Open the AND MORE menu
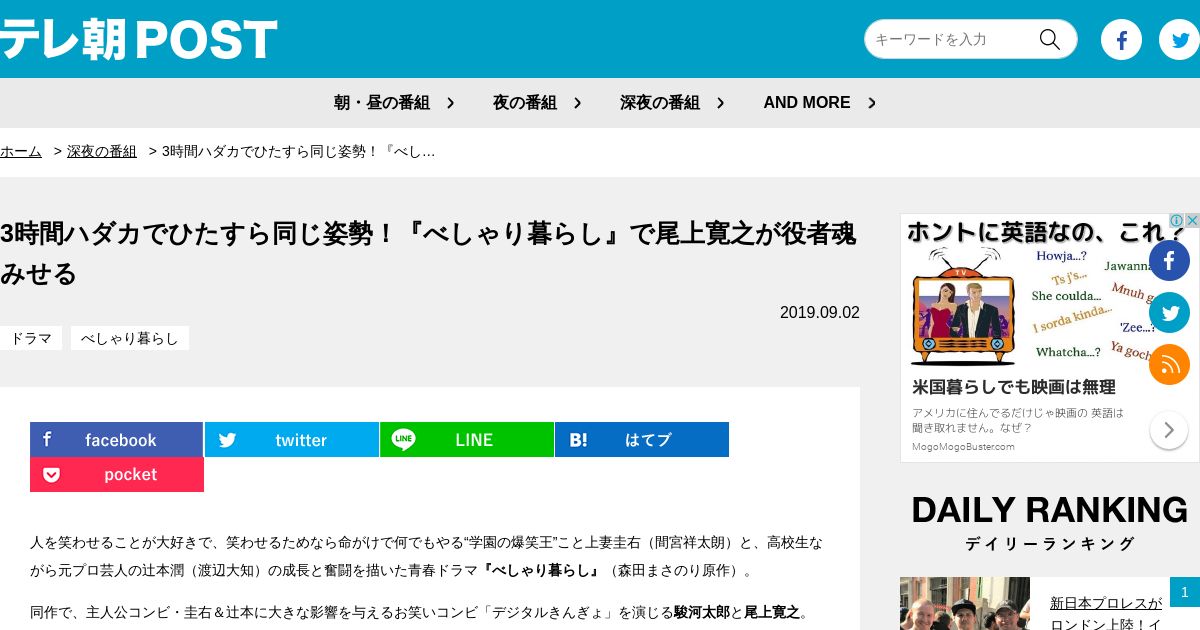1200x630 pixels. click(x=807, y=103)
